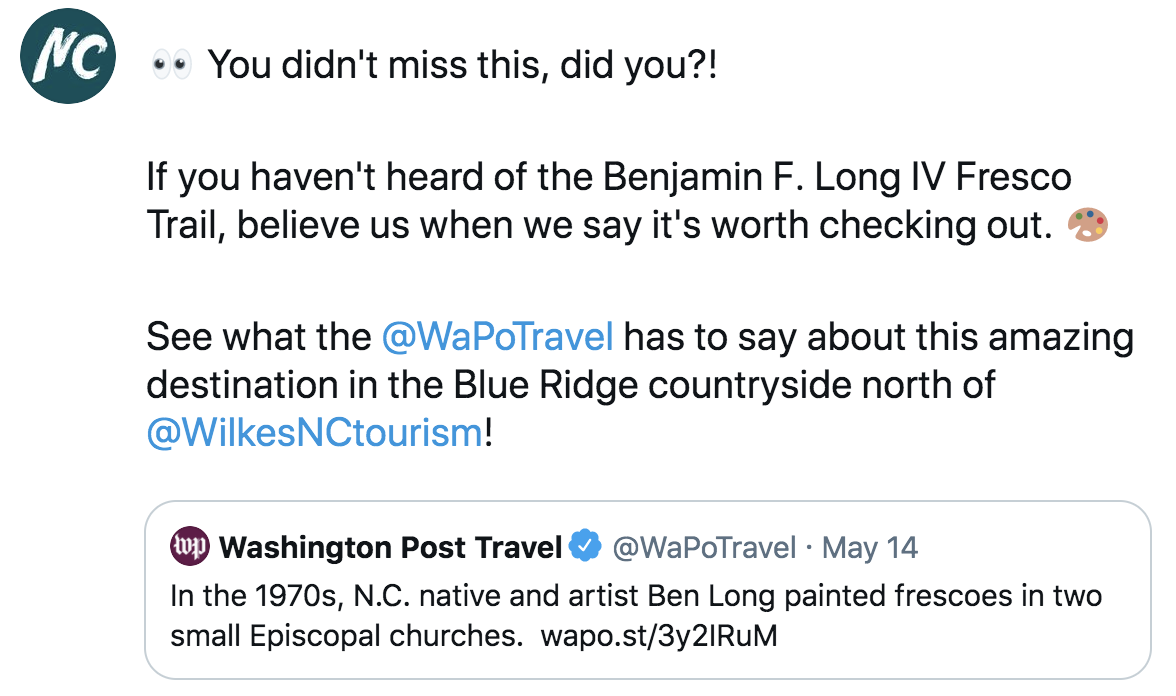The image size is (1176, 696).
Task: Open the @WilkesNCtourism mention
Action: click(x=314, y=433)
